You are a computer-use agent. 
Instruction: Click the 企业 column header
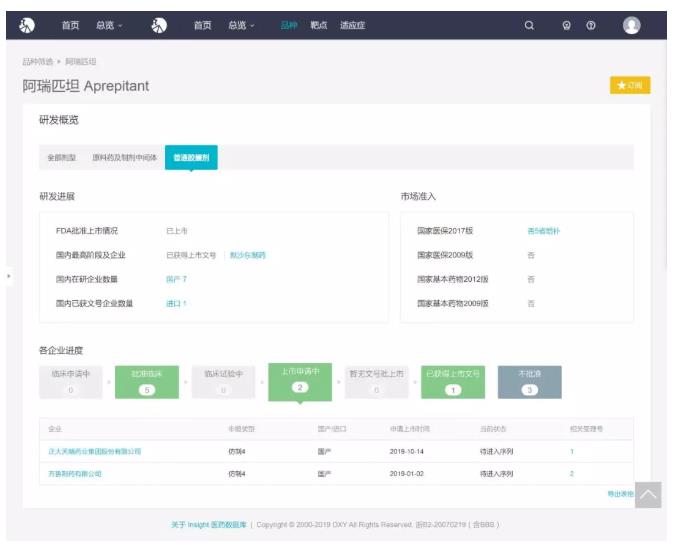pos(55,429)
